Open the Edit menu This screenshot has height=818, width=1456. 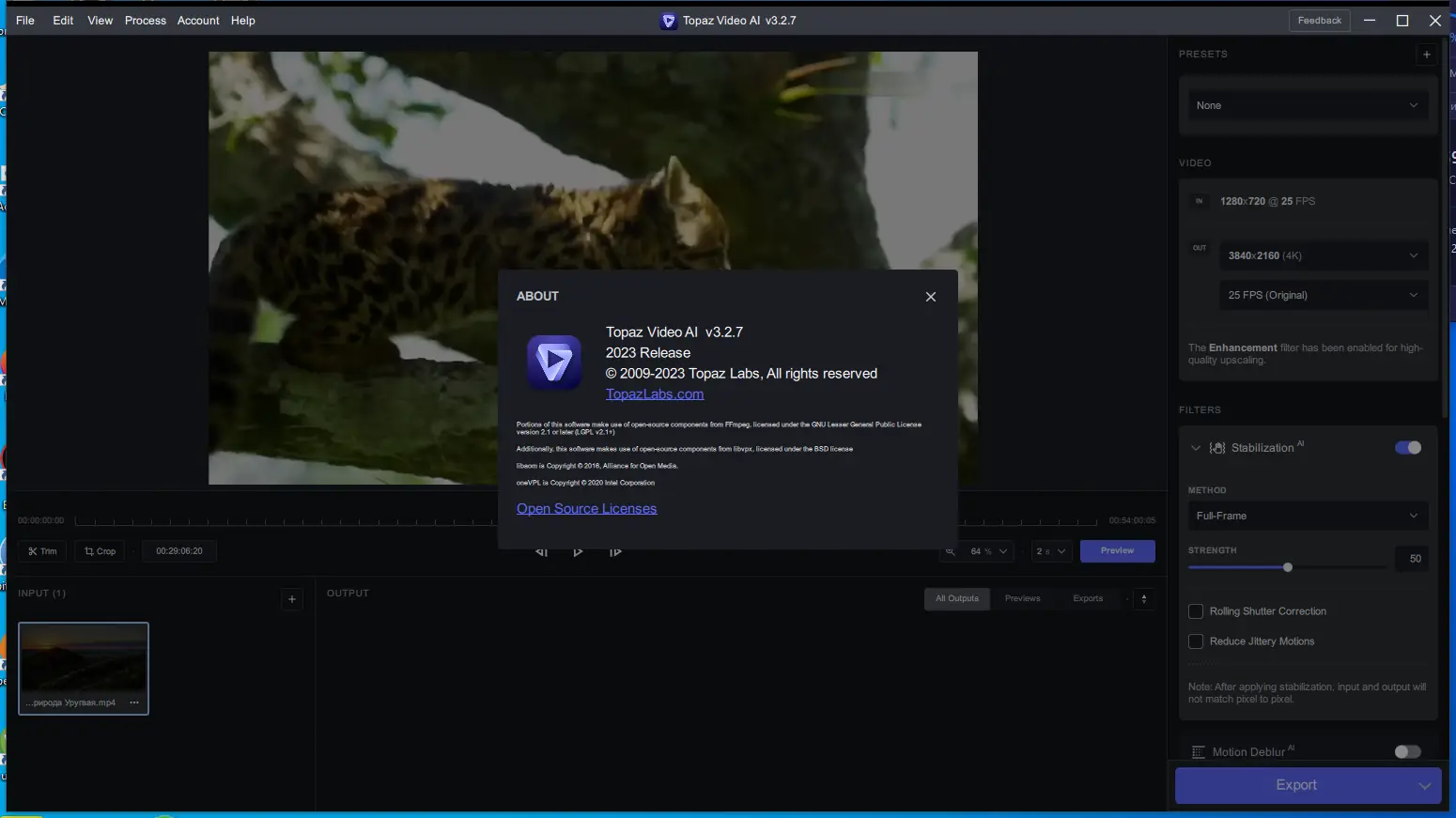coord(63,21)
